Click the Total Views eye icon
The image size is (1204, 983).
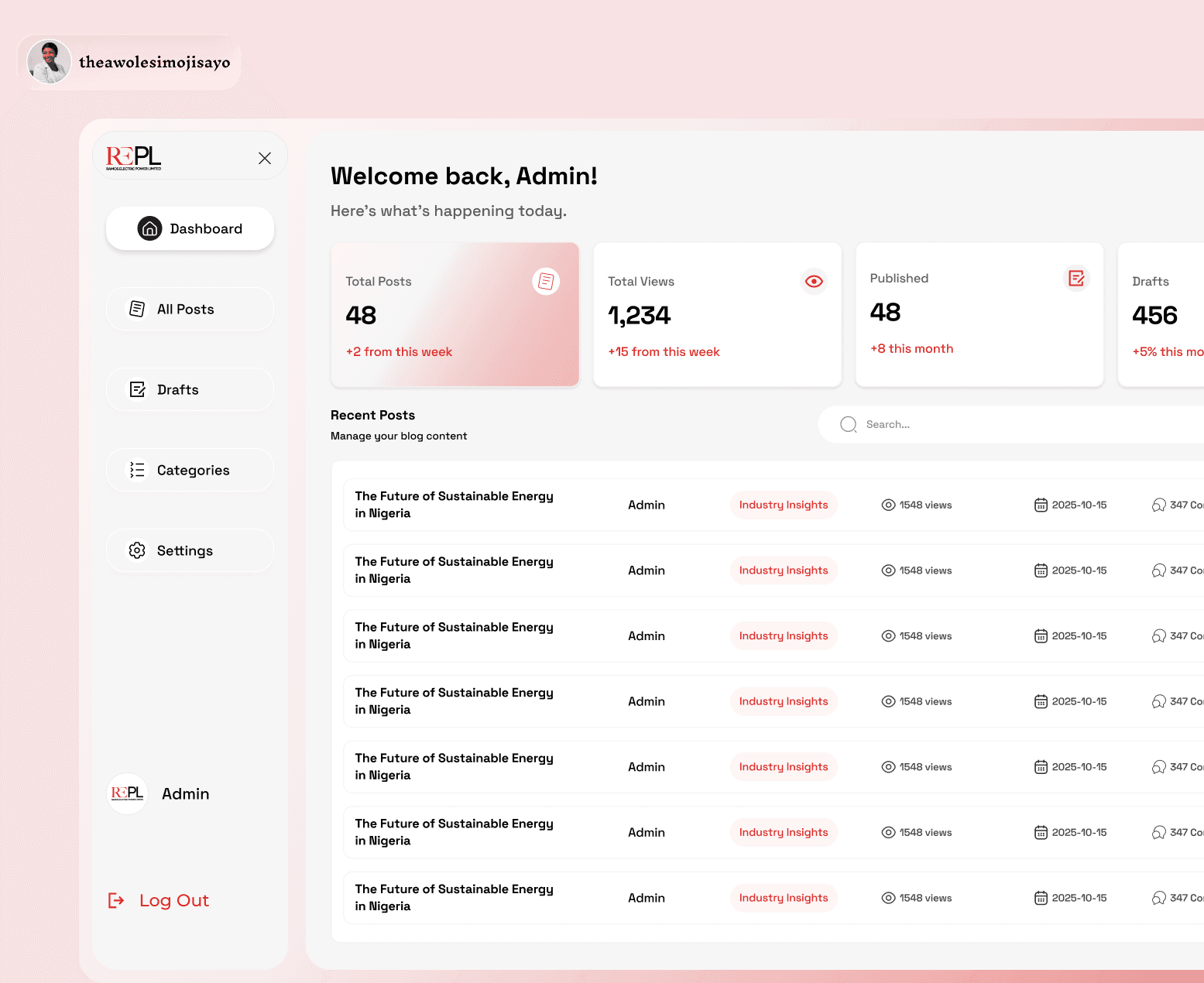(x=814, y=281)
